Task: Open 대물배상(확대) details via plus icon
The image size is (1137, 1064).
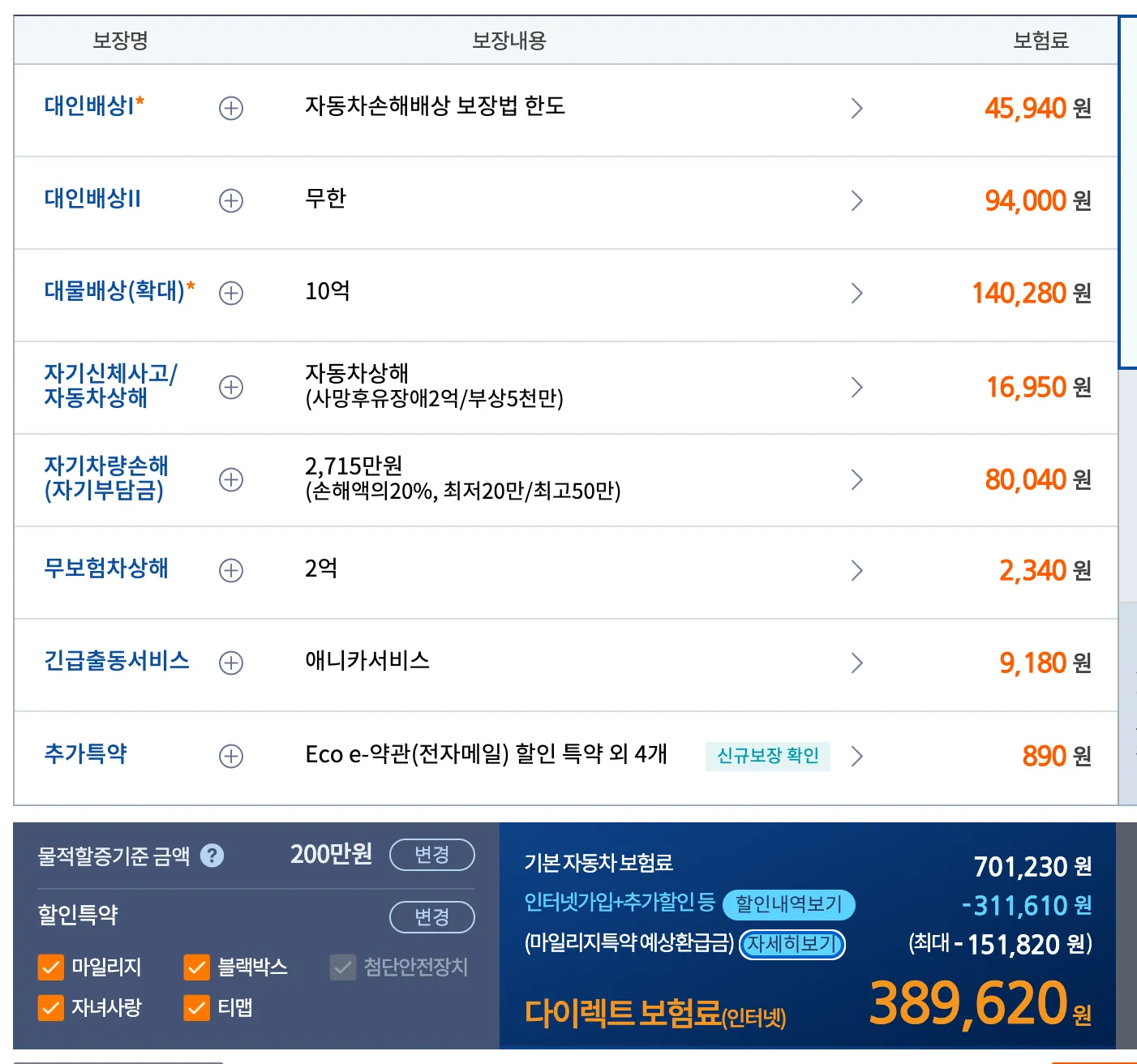Action: [230, 293]
